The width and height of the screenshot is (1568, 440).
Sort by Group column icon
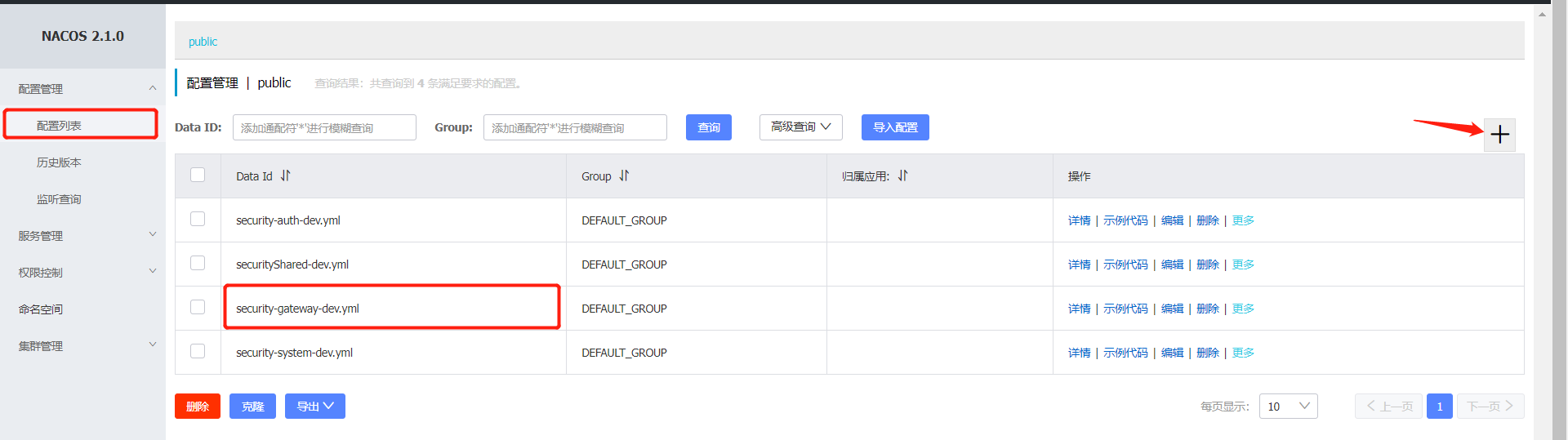pos(624,176)
